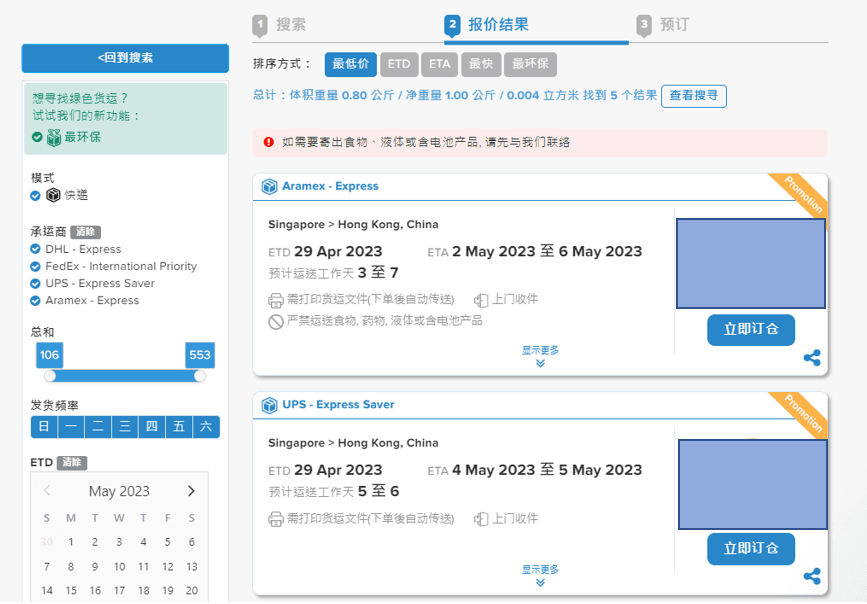Uncheck UPS - Express Saver carrier filter
The width and height of the screenshot is (867, 604).
coord(35,284)
